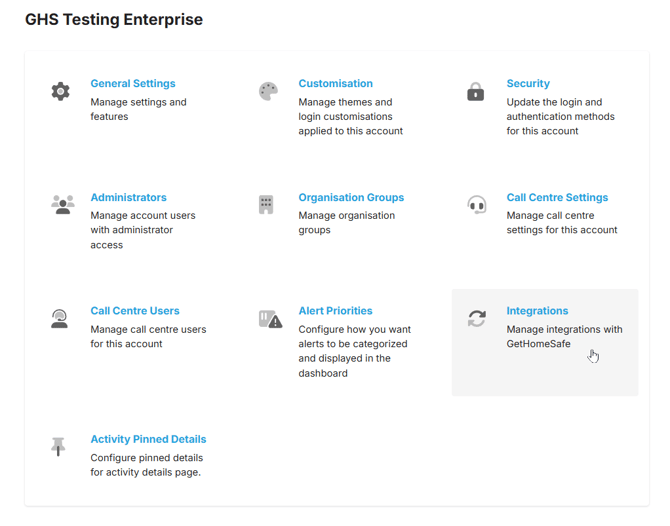The image size is (670, 526).
Task: Click the Call Centre Settings headset icon
Action: pyautogui.click(x=477, y=205)
